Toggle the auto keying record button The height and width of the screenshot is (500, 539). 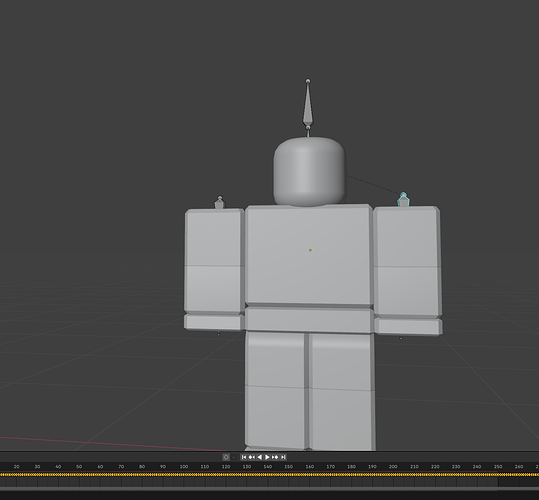pos(226,457)
